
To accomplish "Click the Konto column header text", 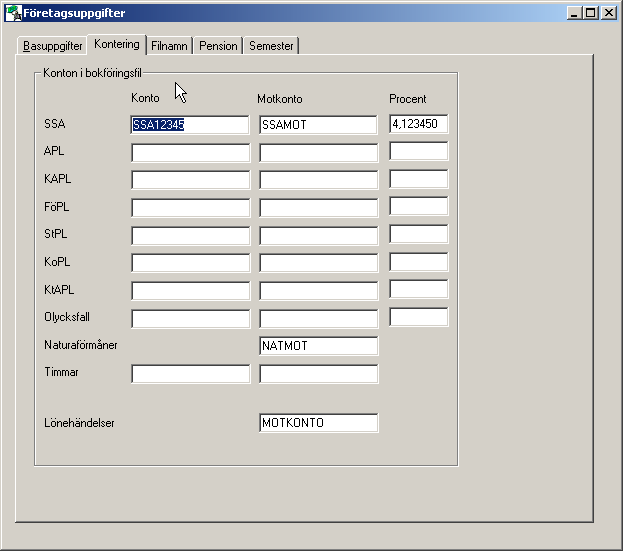I will coord(145,98).
